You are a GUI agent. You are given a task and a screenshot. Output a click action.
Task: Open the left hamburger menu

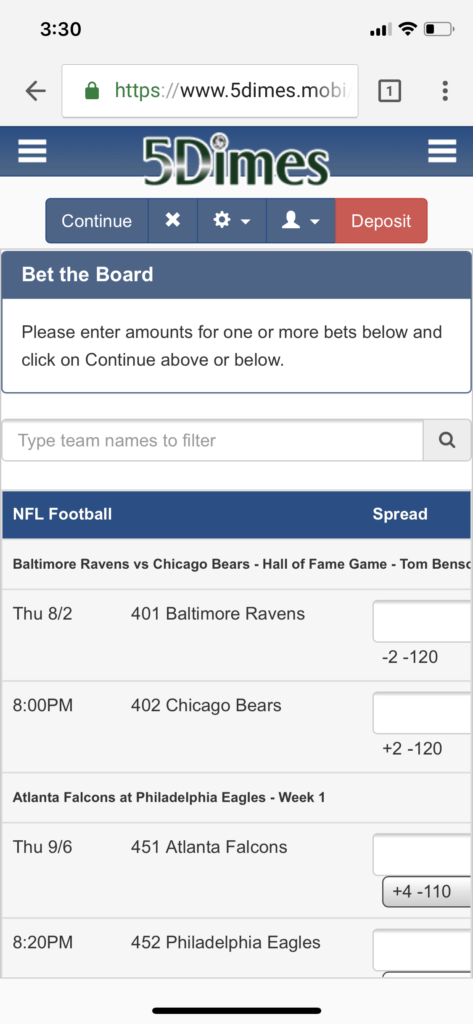pyautogui.click(x=32, y=151)
